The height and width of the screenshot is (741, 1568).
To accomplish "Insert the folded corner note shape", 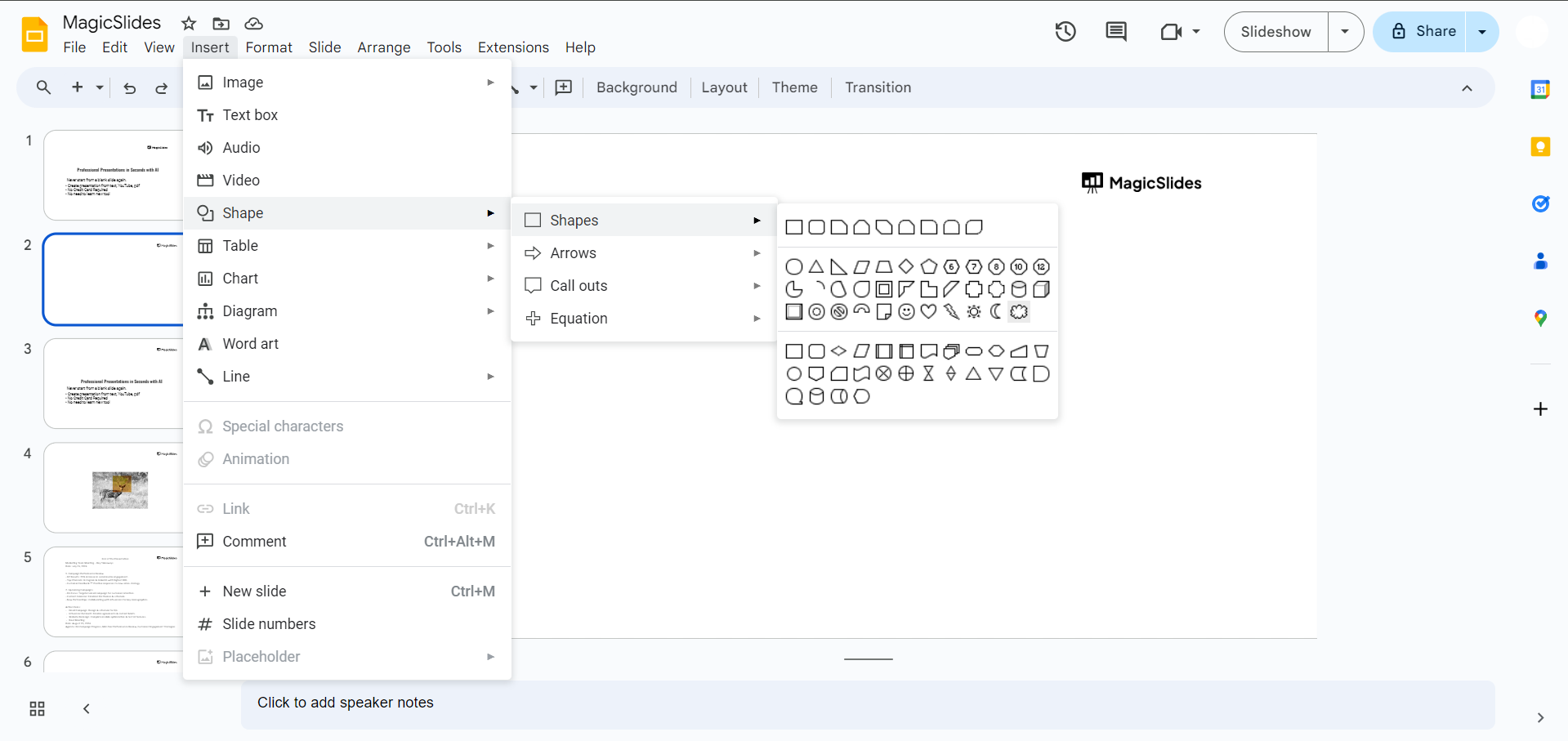I will (x=883, y=312).
